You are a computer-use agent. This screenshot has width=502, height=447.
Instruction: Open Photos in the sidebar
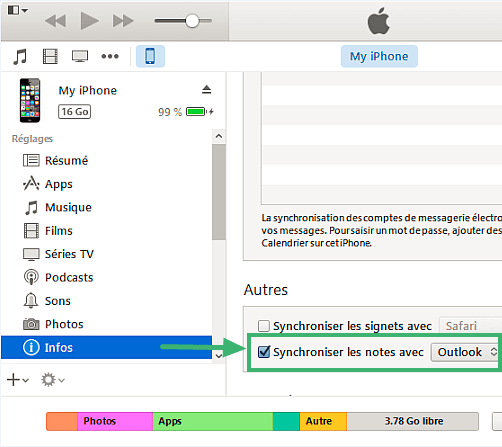[107, 324]
